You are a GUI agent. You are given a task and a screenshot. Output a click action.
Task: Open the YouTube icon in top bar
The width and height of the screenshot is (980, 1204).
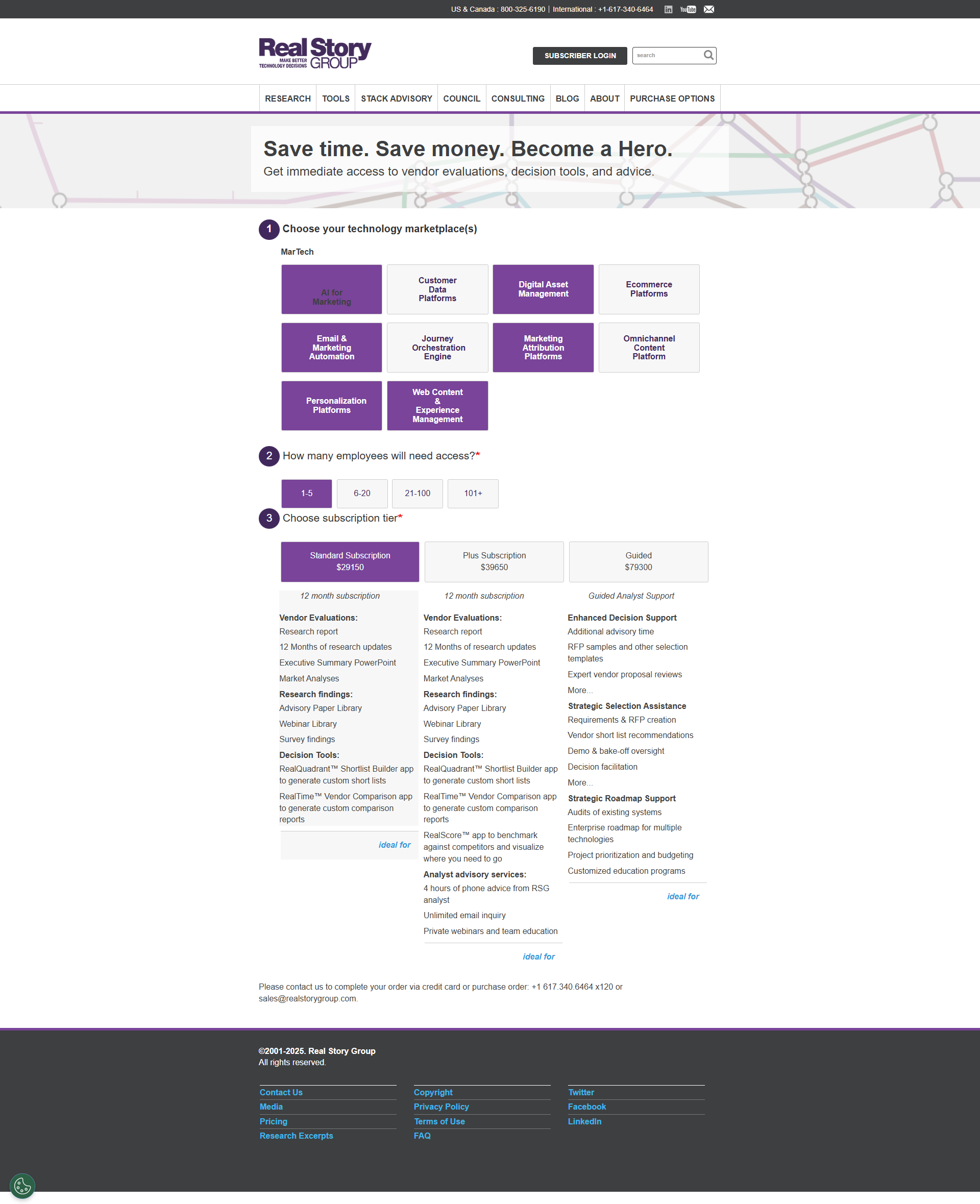click(x=688, y=9)
